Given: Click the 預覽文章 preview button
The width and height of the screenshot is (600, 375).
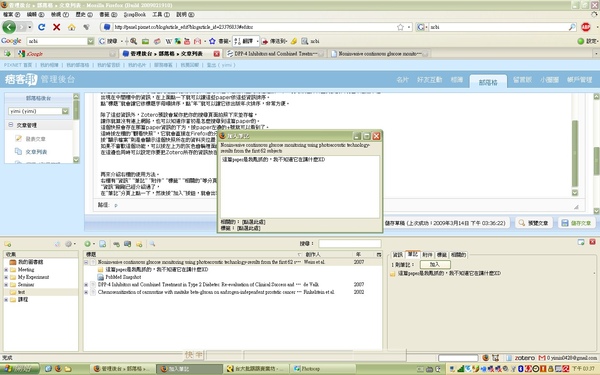Looking at the screenshot, I should pyautogui.click(x=534, y=223).
